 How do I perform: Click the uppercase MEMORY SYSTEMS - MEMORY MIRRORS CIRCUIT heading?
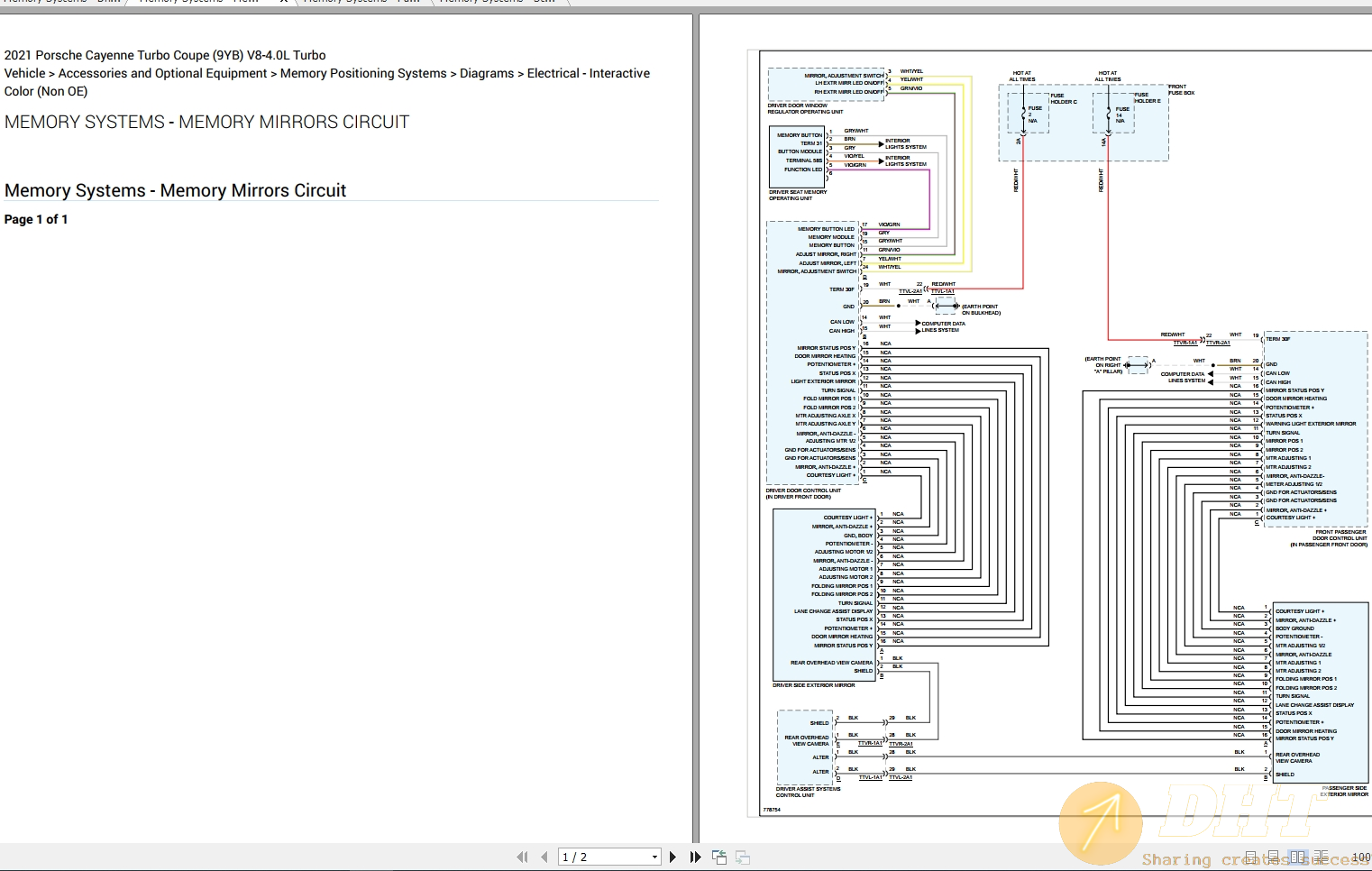(206, 122)
